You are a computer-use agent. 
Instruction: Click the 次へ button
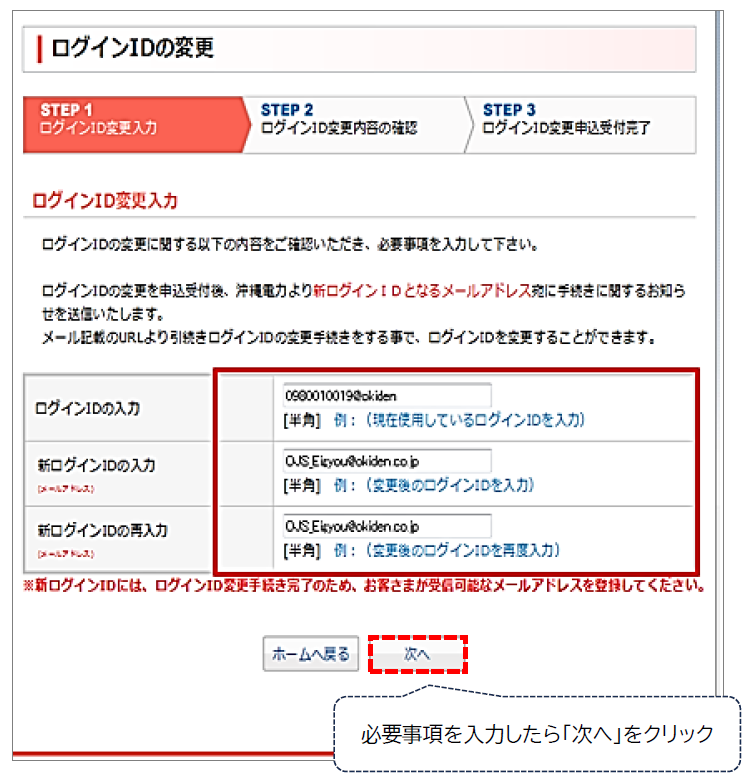tap(417, 654)
